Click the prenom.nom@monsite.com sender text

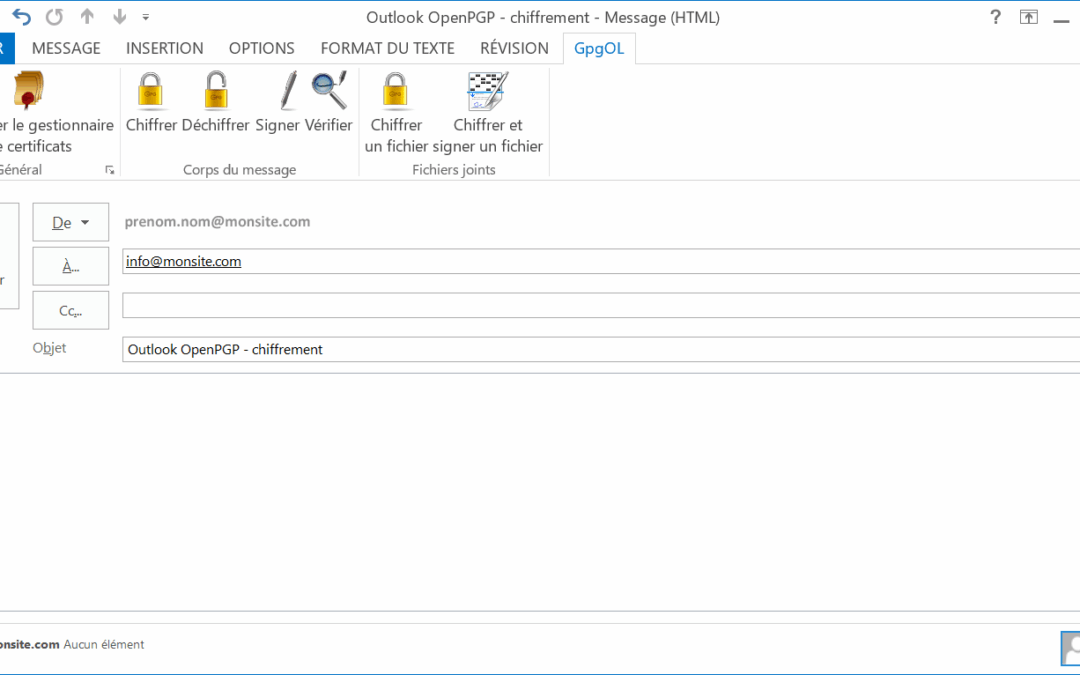point(218,222)
